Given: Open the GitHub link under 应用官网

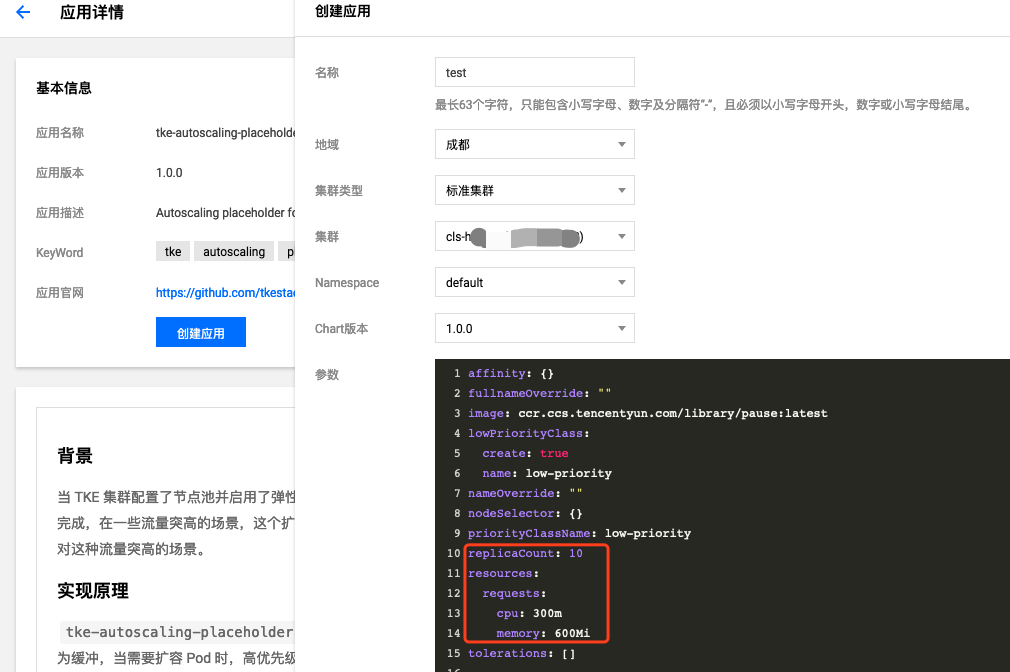Looking at the screenshot, I should pos(225,292).
